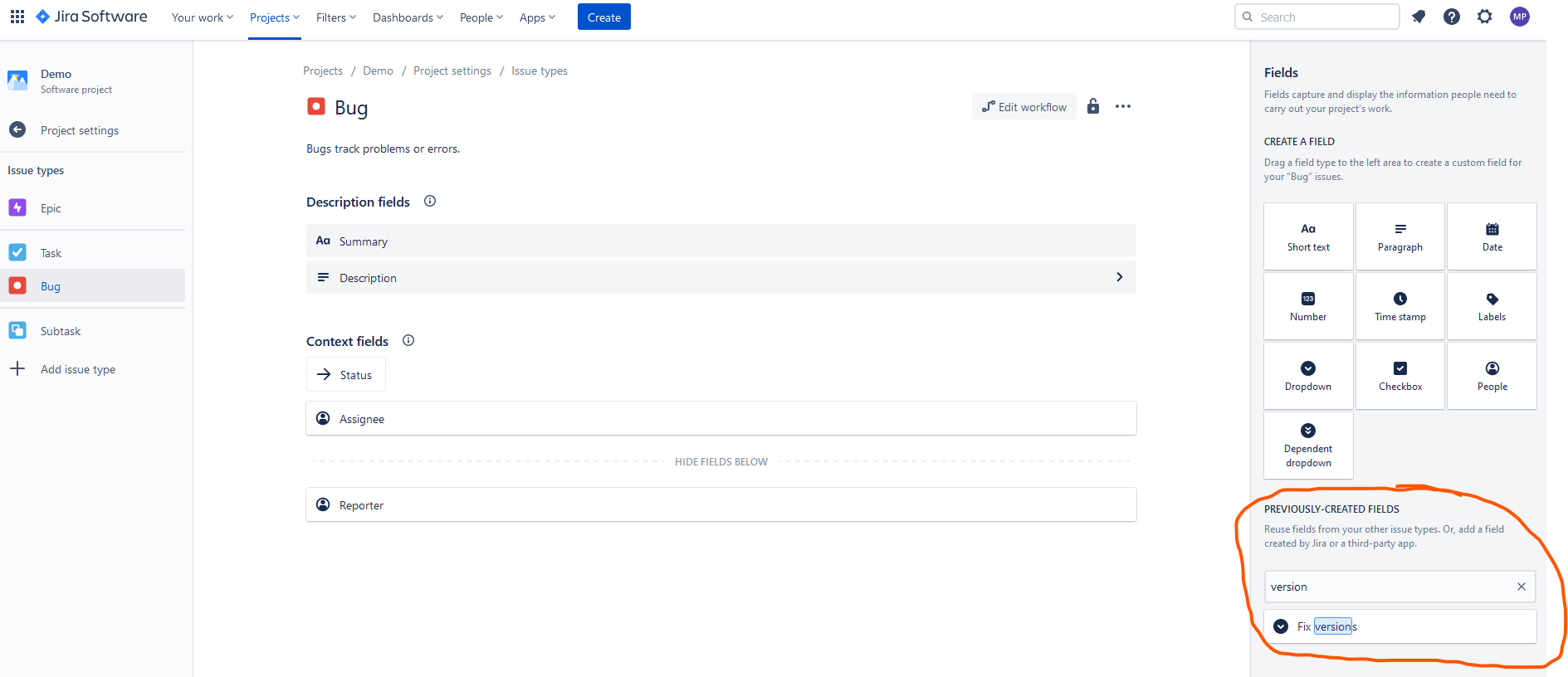Image resolution: width=1568 pixels, height=677 pixels.
Task: Select the Fix versions field result
Action: [x=1399, y=626]
